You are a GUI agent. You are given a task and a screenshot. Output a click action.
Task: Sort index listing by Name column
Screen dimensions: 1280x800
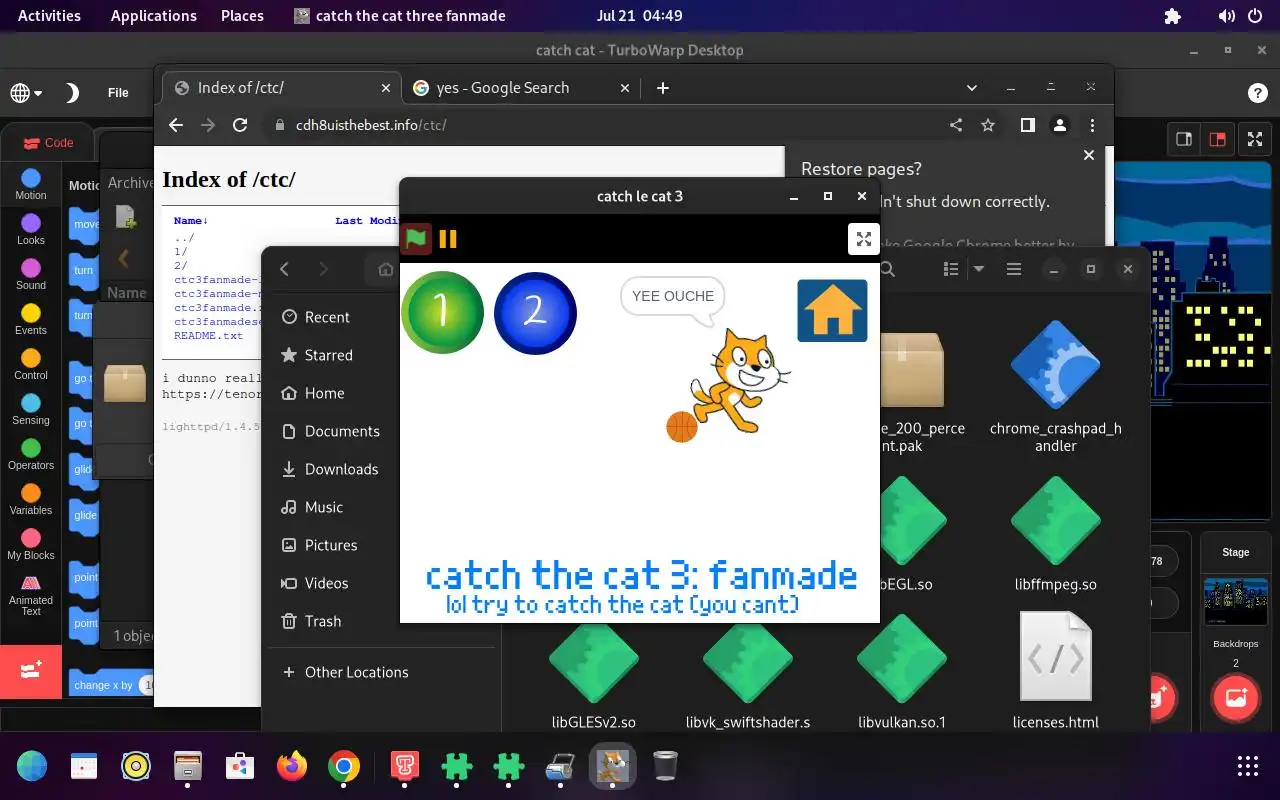click(x=189, y=221)
